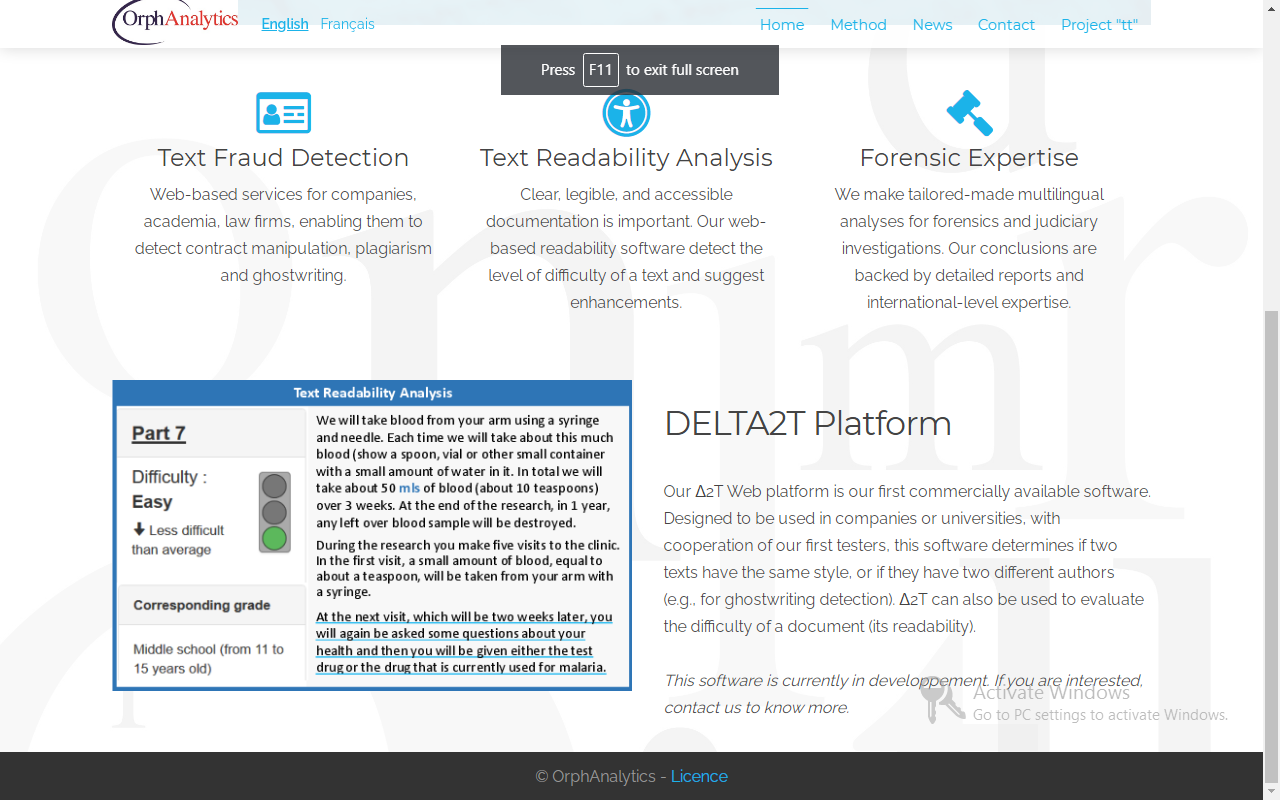Open the Method page

point(858,25)
